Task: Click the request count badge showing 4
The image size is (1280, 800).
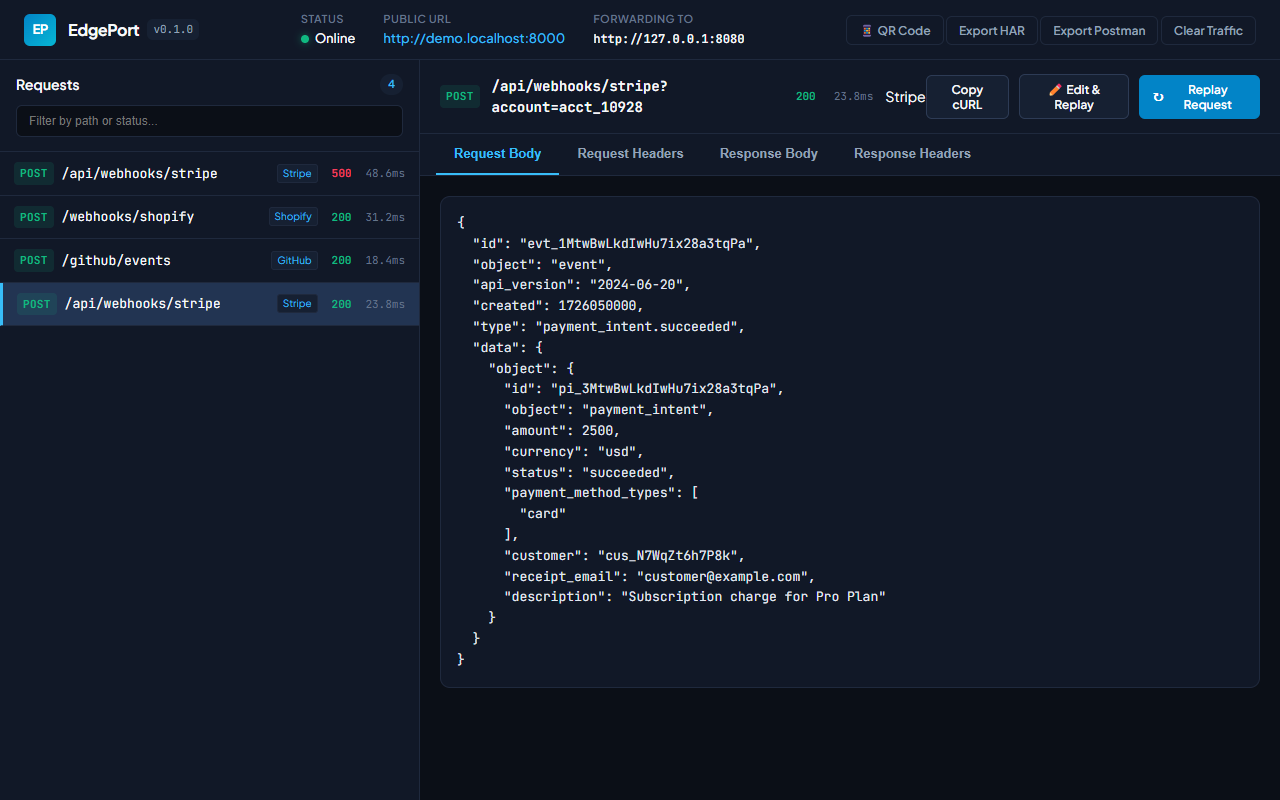Action: point(391,85)
